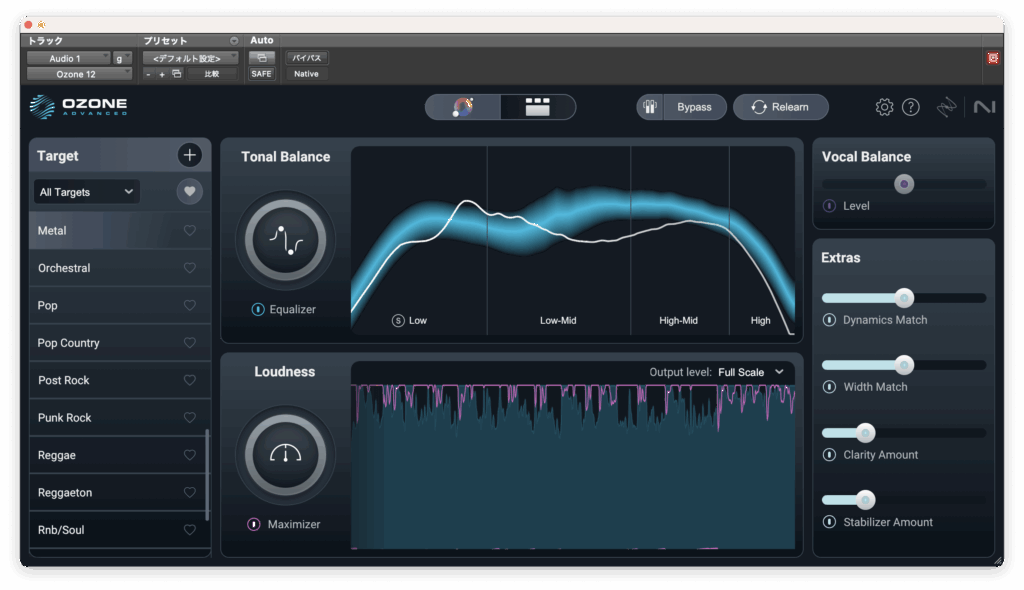Click the Tonal Balance equalizer dial

(285, 240)
